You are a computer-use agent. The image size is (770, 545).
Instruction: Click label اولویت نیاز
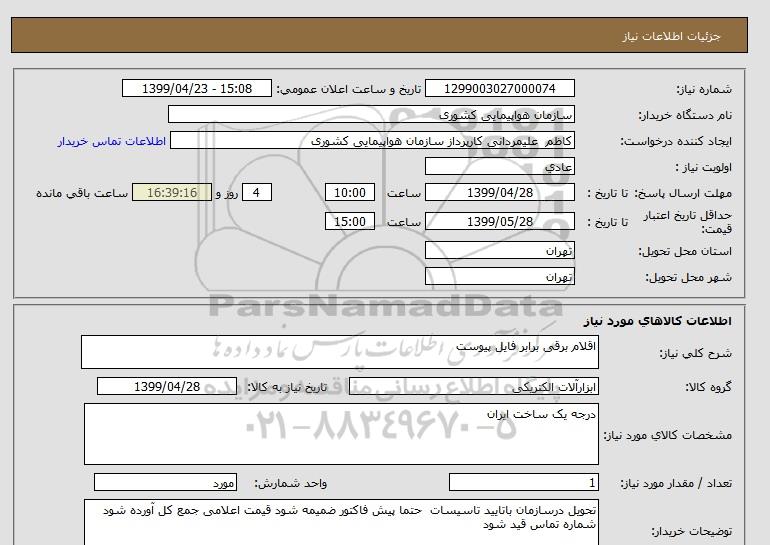(703, 167)
